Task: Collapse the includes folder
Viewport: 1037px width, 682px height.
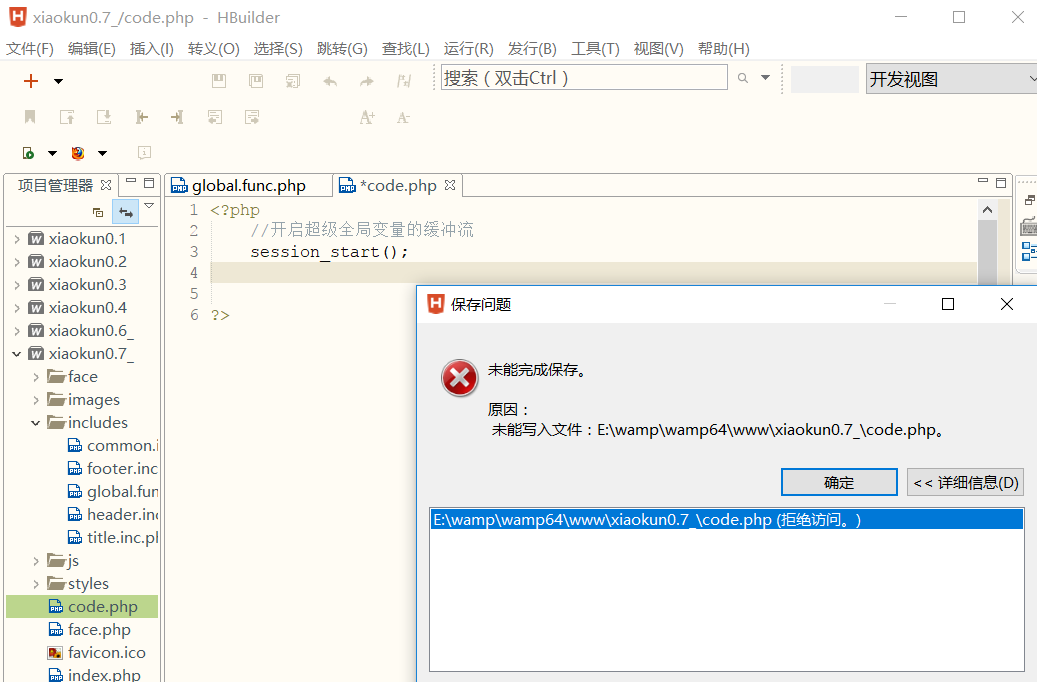Action: pyautogui.click(x=36, y=423)
